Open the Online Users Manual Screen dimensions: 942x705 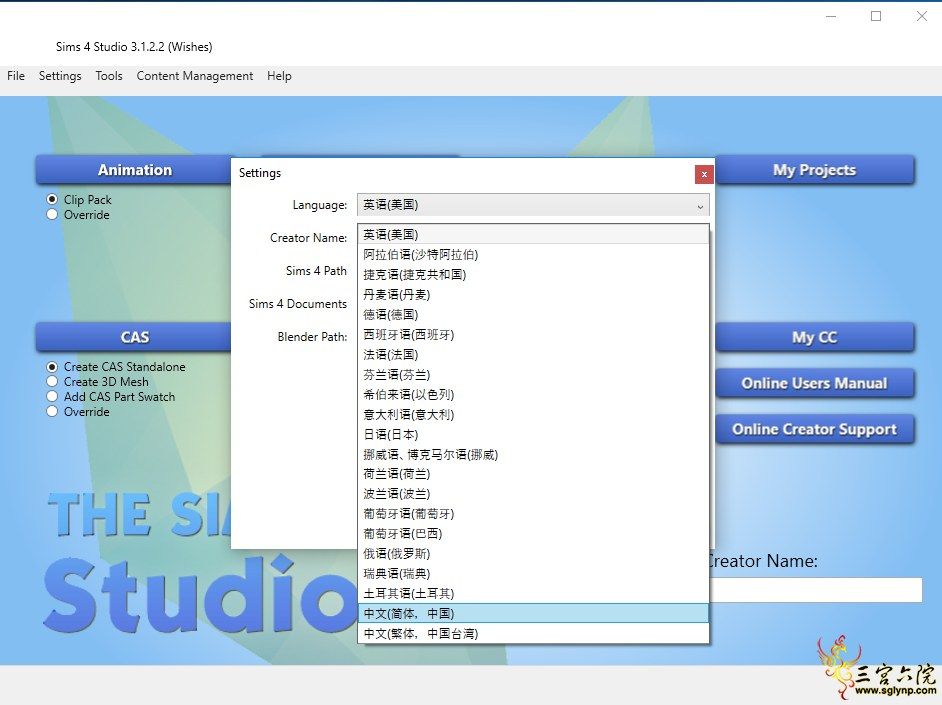[815, 383]
